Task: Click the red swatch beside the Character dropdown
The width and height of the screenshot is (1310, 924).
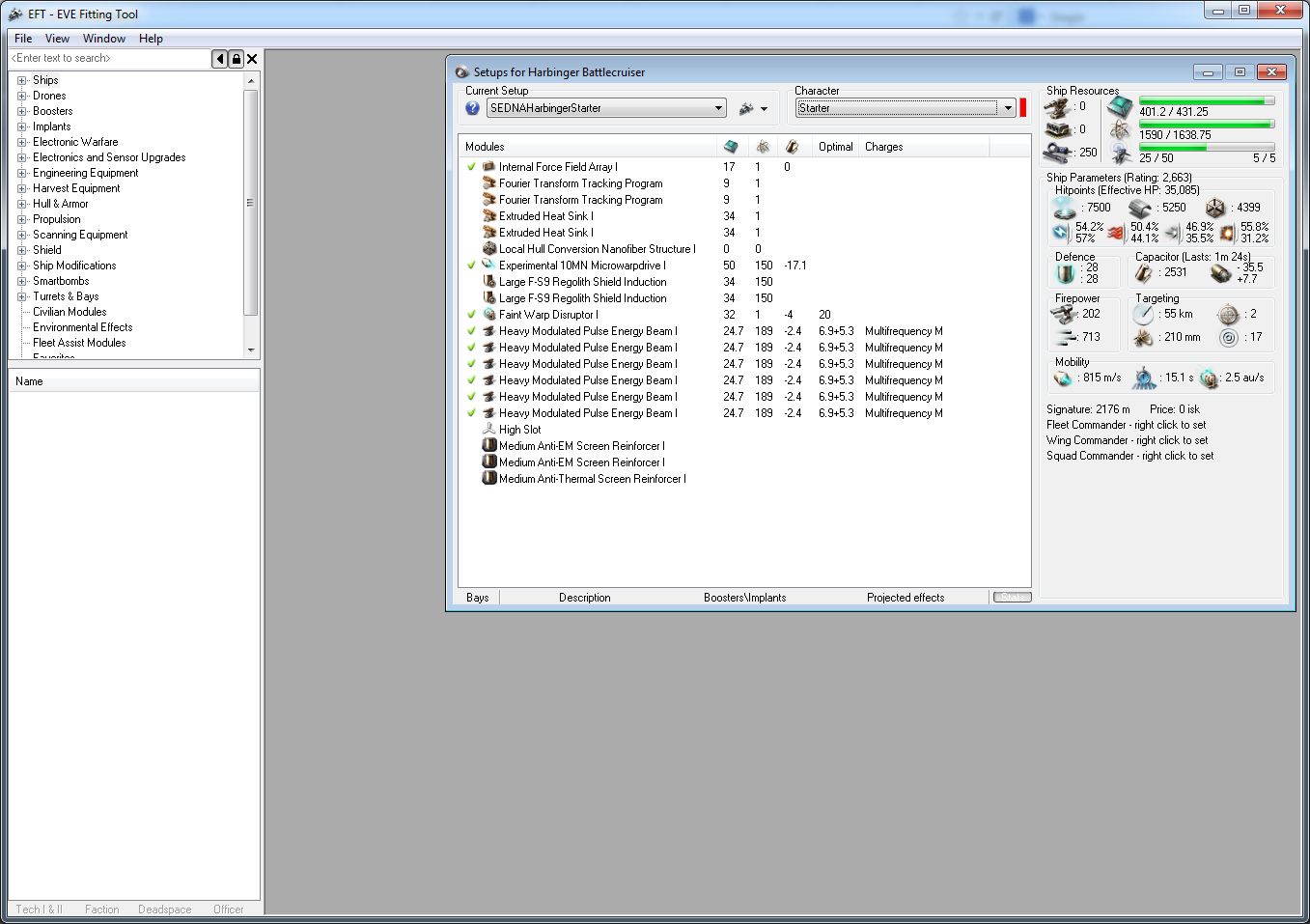Action: coord(1023,108)
